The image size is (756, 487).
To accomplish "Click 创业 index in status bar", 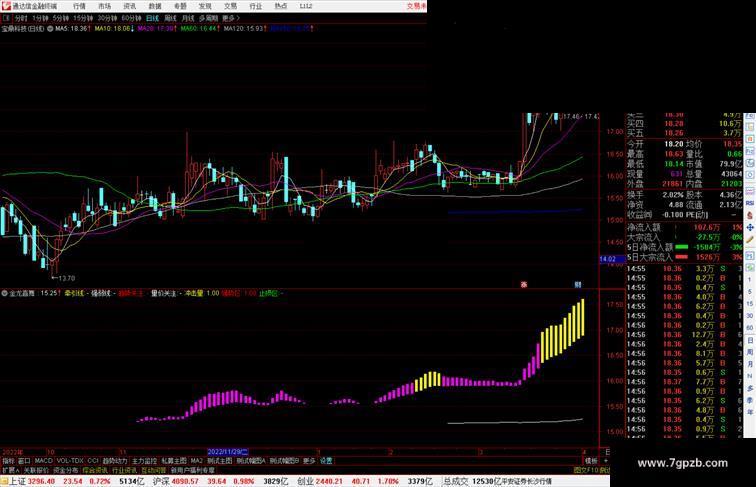I will (x=305, y=481).
